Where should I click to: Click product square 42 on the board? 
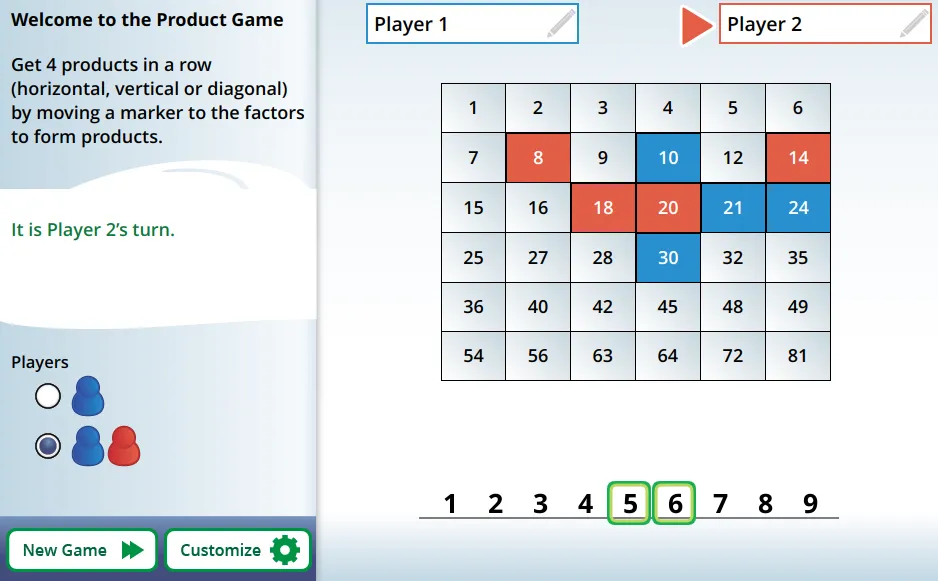click(x=603, y=307)
